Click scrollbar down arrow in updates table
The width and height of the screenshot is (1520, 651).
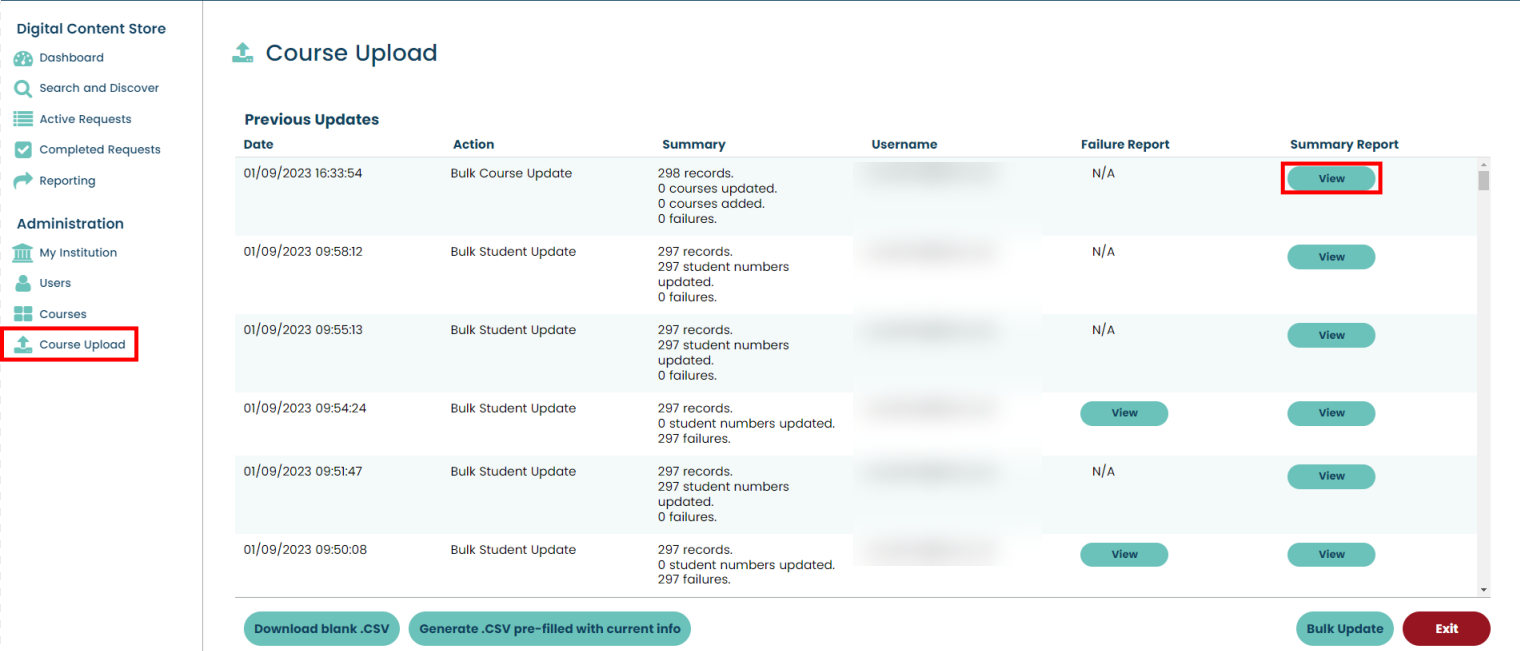[x=1483, y=590]
